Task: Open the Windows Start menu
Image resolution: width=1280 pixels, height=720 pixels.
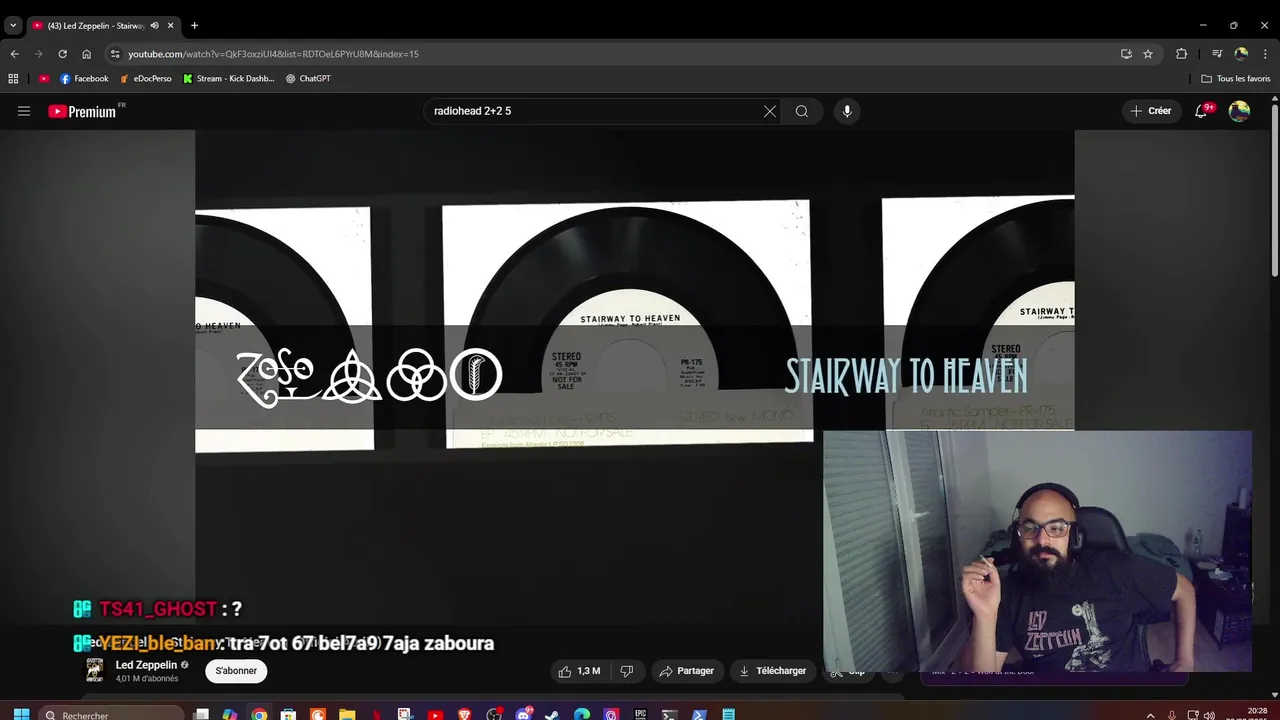Action: pyautogui.click(x=20, y=714)
